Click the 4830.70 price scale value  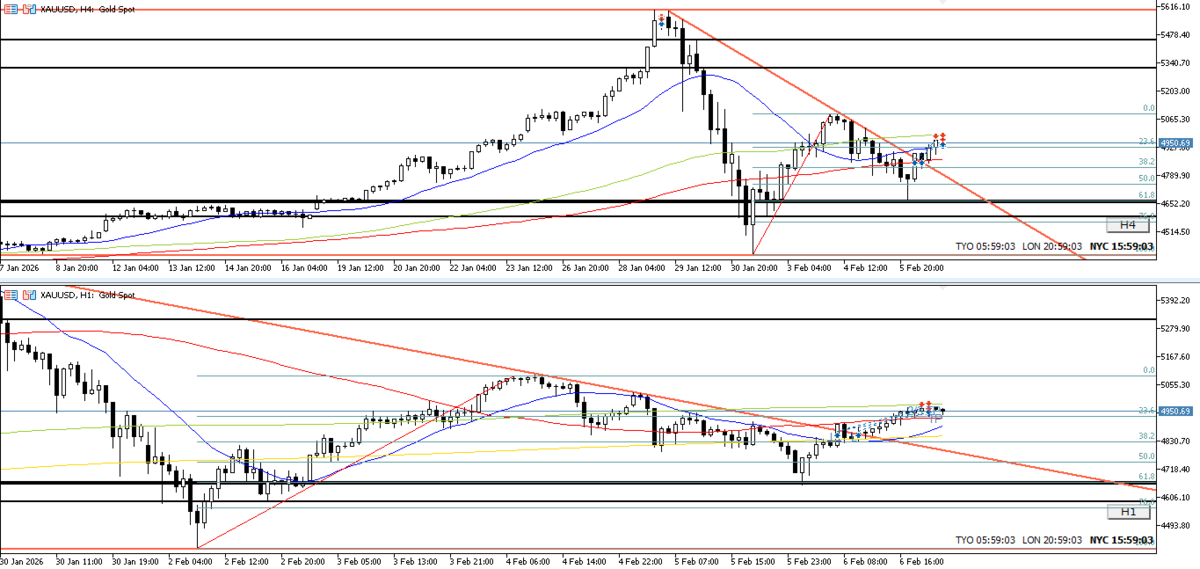[1176, 441]
